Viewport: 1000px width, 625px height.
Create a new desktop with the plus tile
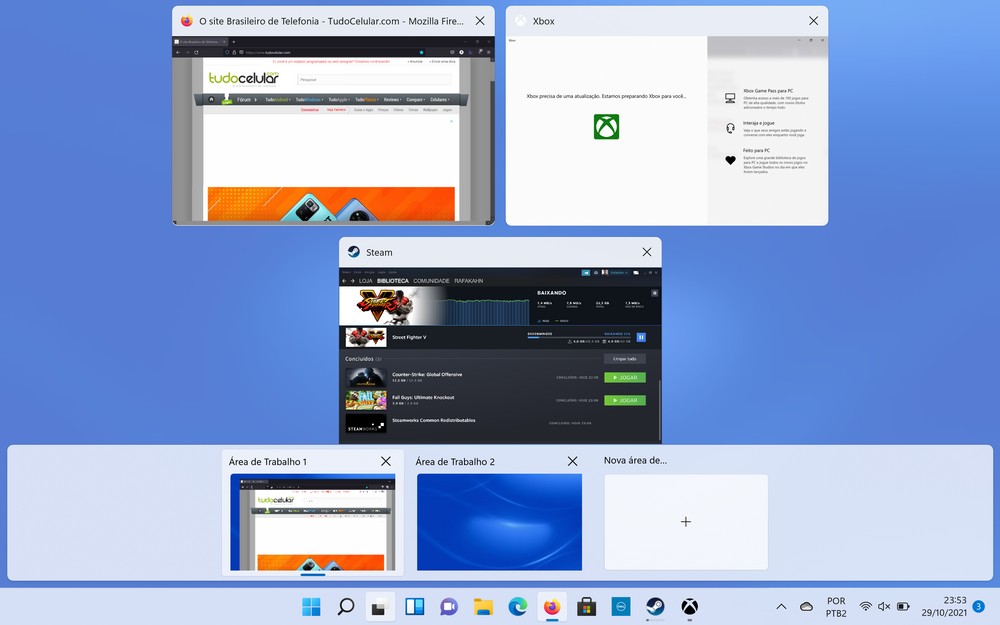[686, 521]
